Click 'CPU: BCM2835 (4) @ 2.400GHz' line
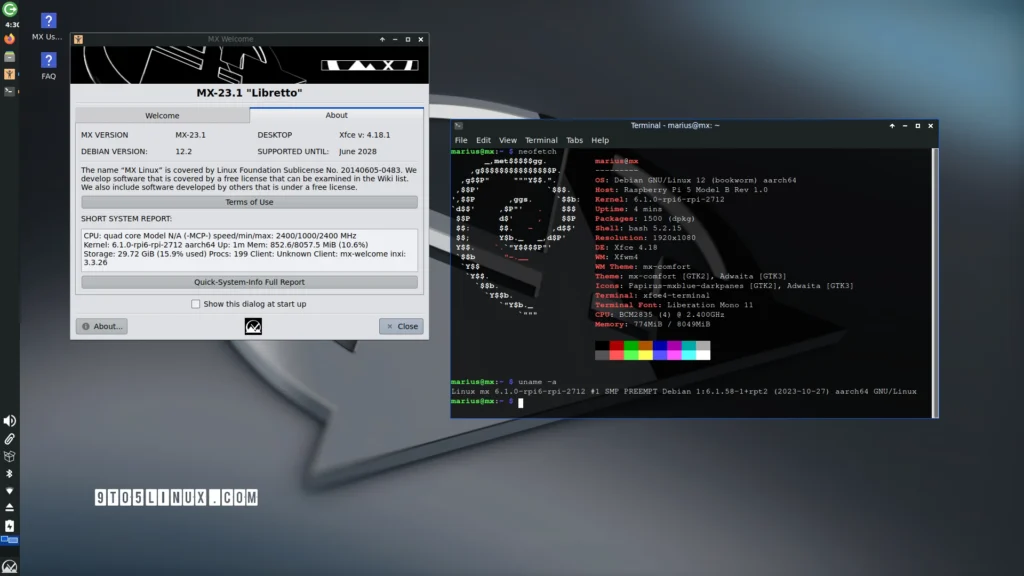The height and width of the screenshot is (576, 1024). coord(660,314)
